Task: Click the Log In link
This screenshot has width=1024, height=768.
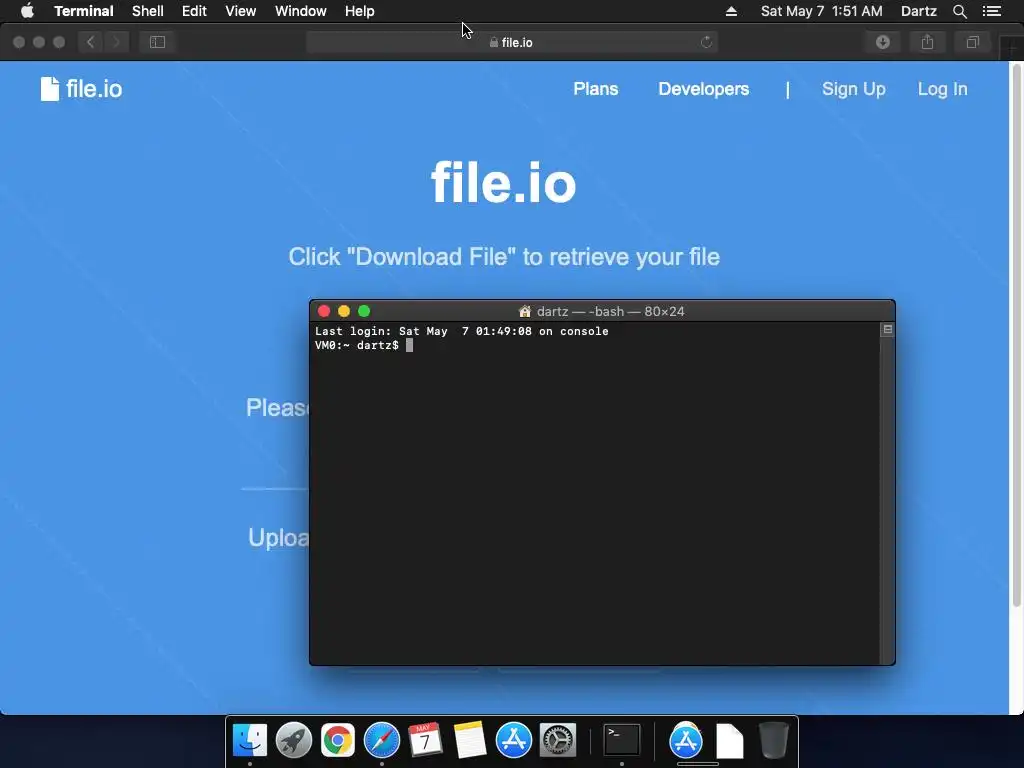Action: [942, 89]
